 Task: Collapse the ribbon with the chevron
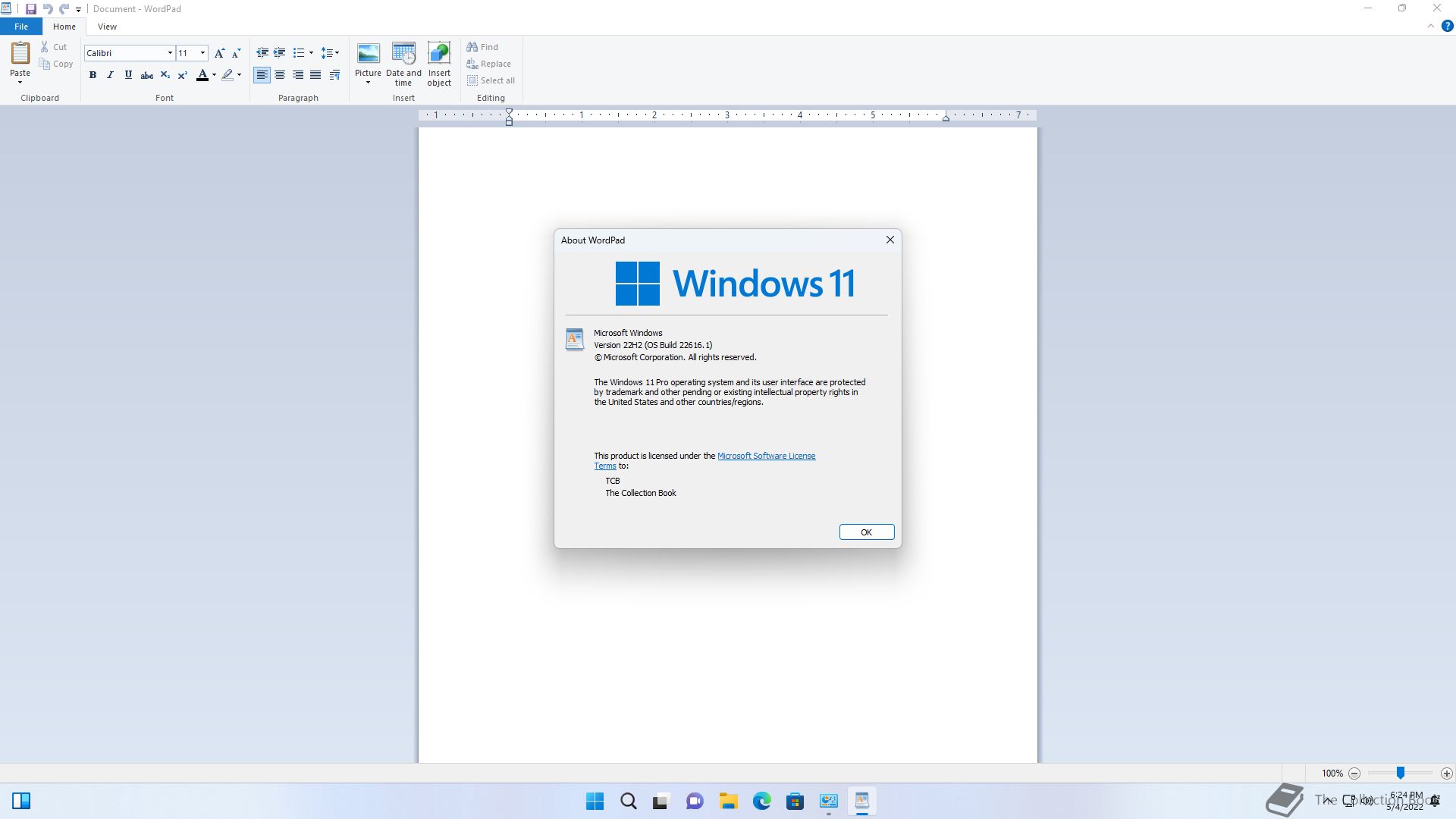pyautogui.click(x=1431, y=26)
